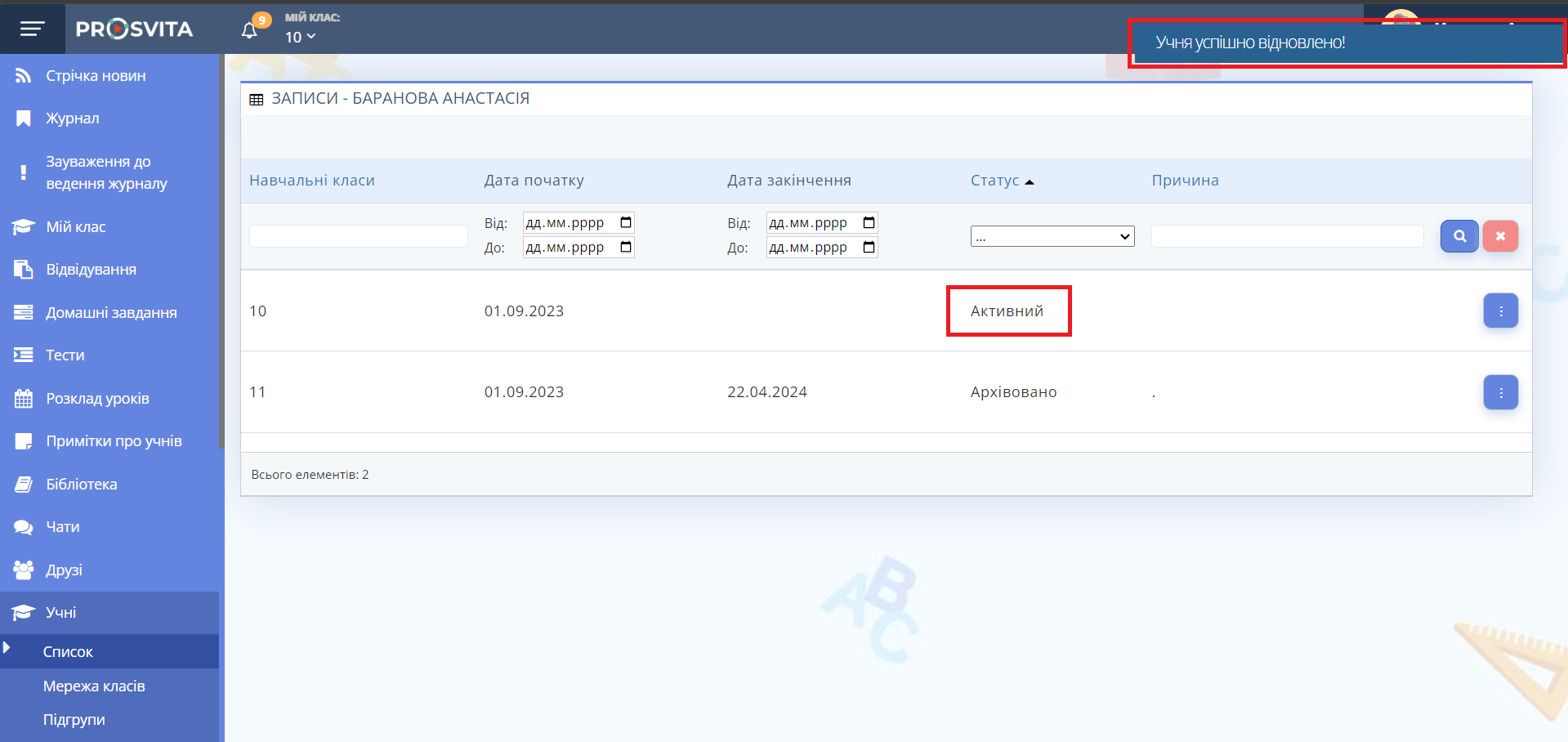Sort by Навчальні класи column header
Image resolution: width=1568 pixels, height=742 pixels.
tap(312, 181)
